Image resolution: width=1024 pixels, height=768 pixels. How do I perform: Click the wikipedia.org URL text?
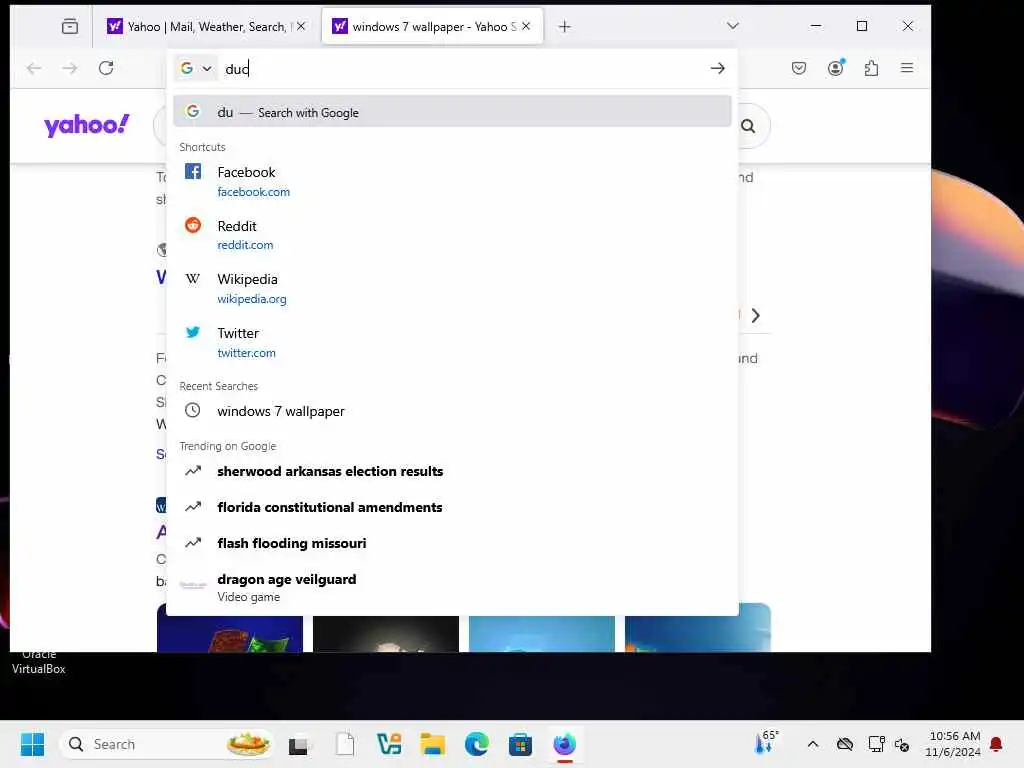pos(251,299)
